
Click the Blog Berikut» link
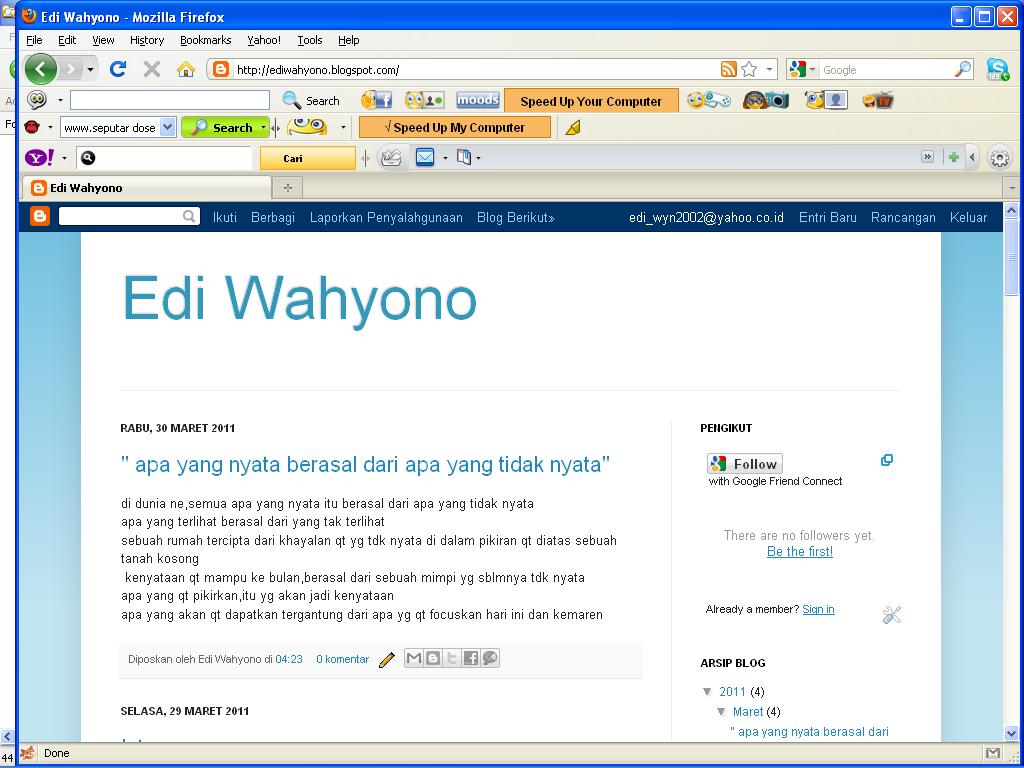pyautogui.click(x=515, y=217)
